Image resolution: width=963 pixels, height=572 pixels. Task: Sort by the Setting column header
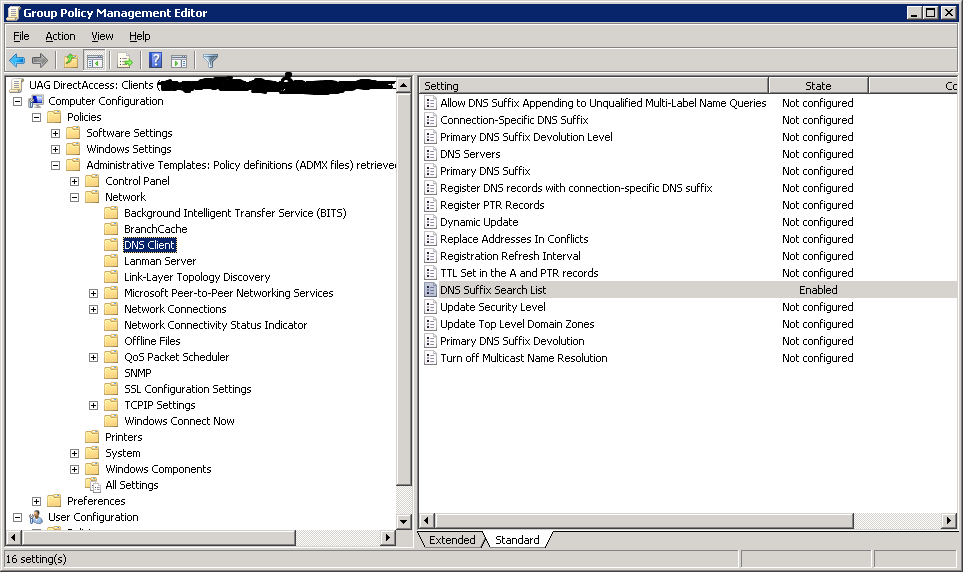[x=594, y=86]
